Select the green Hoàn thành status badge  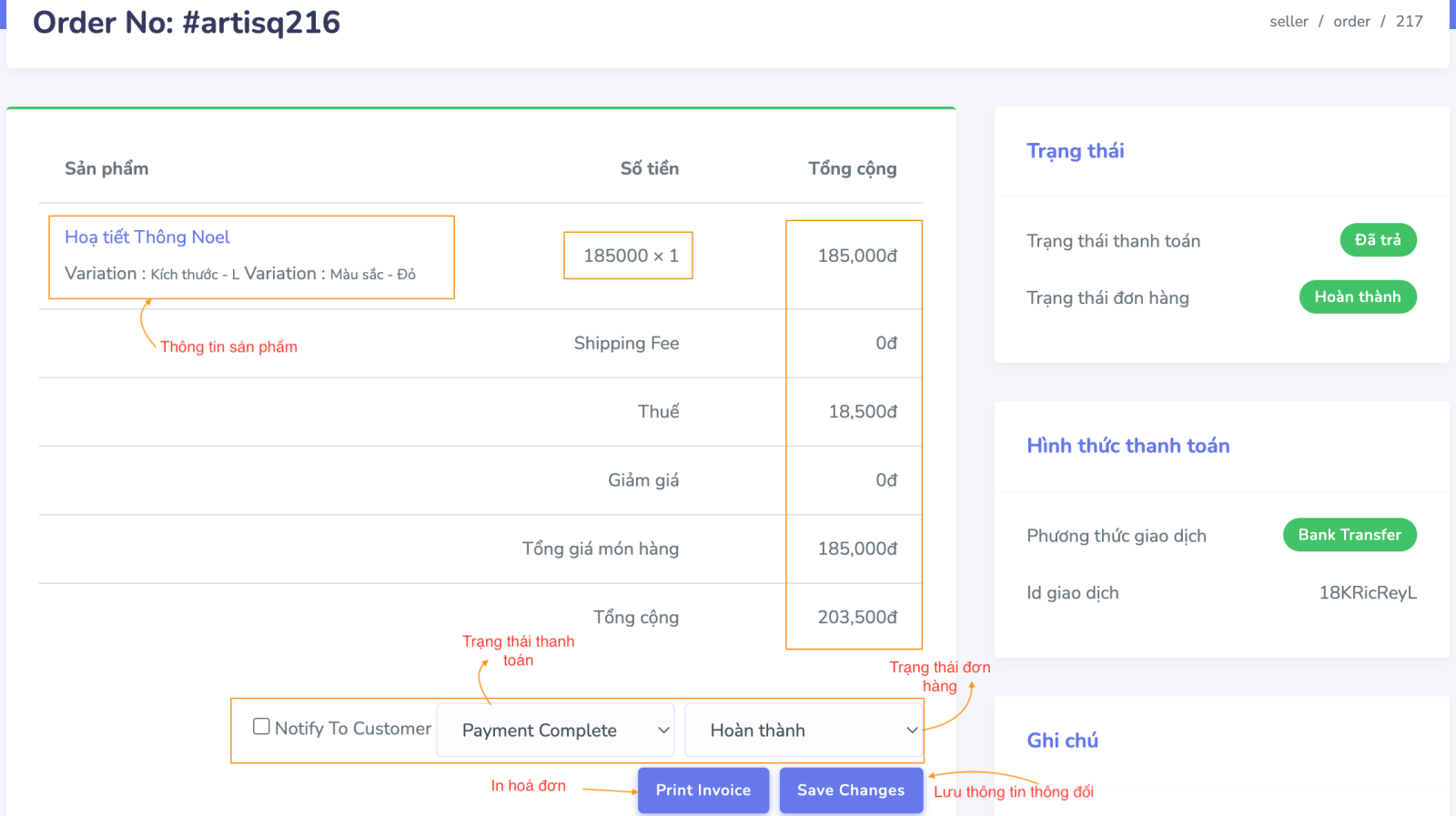(1357, 297)
